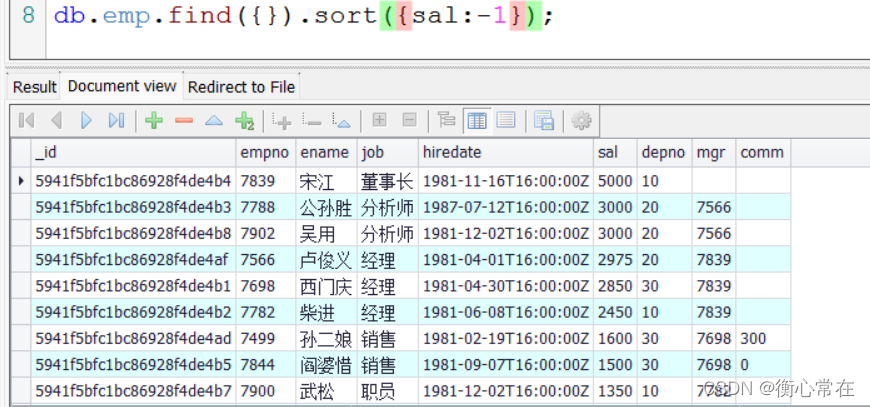Select empno cell 7788

click(x=266, y=207)
